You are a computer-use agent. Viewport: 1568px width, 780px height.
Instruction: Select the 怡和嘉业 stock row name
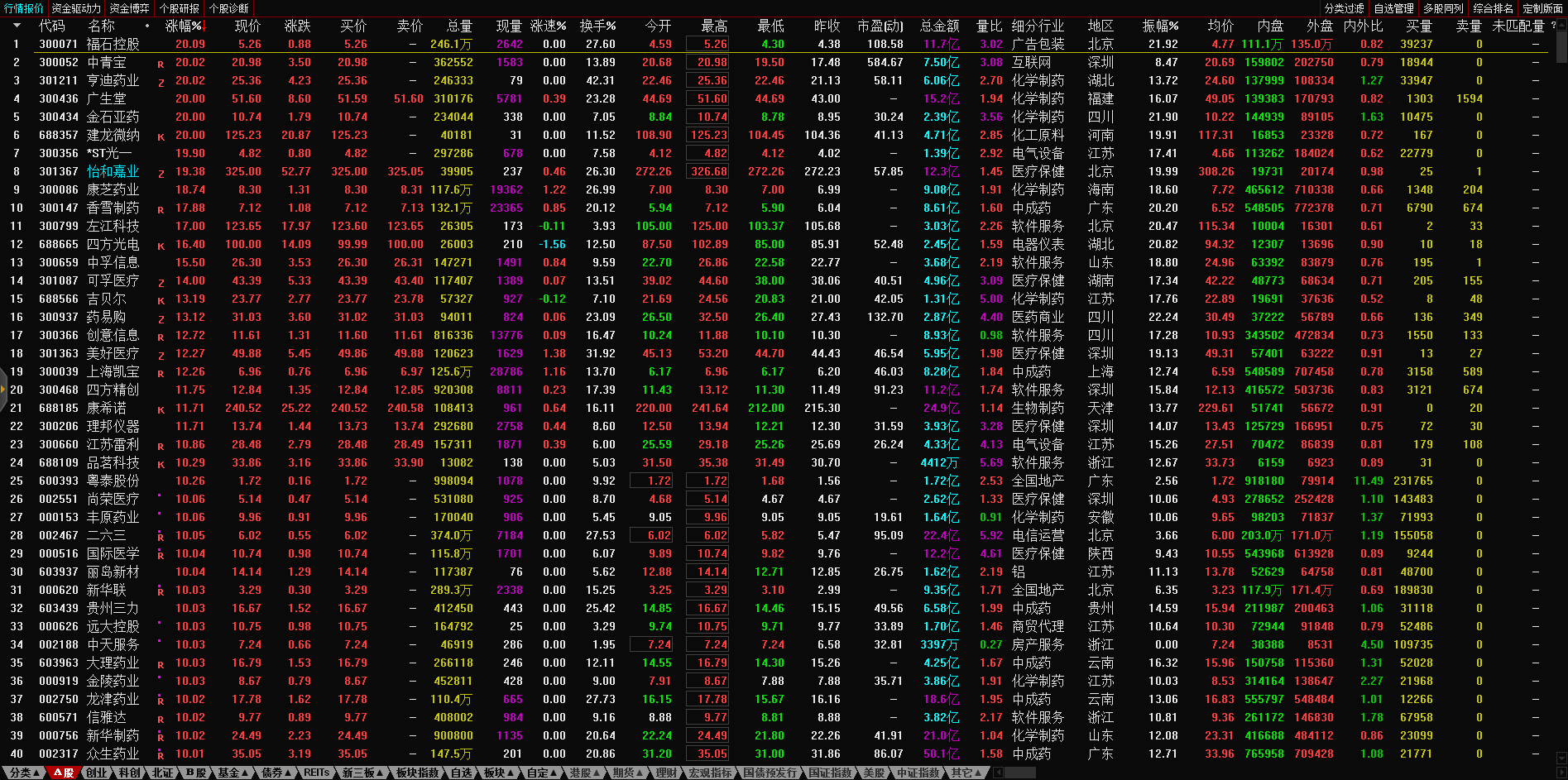tap(113, 171)
